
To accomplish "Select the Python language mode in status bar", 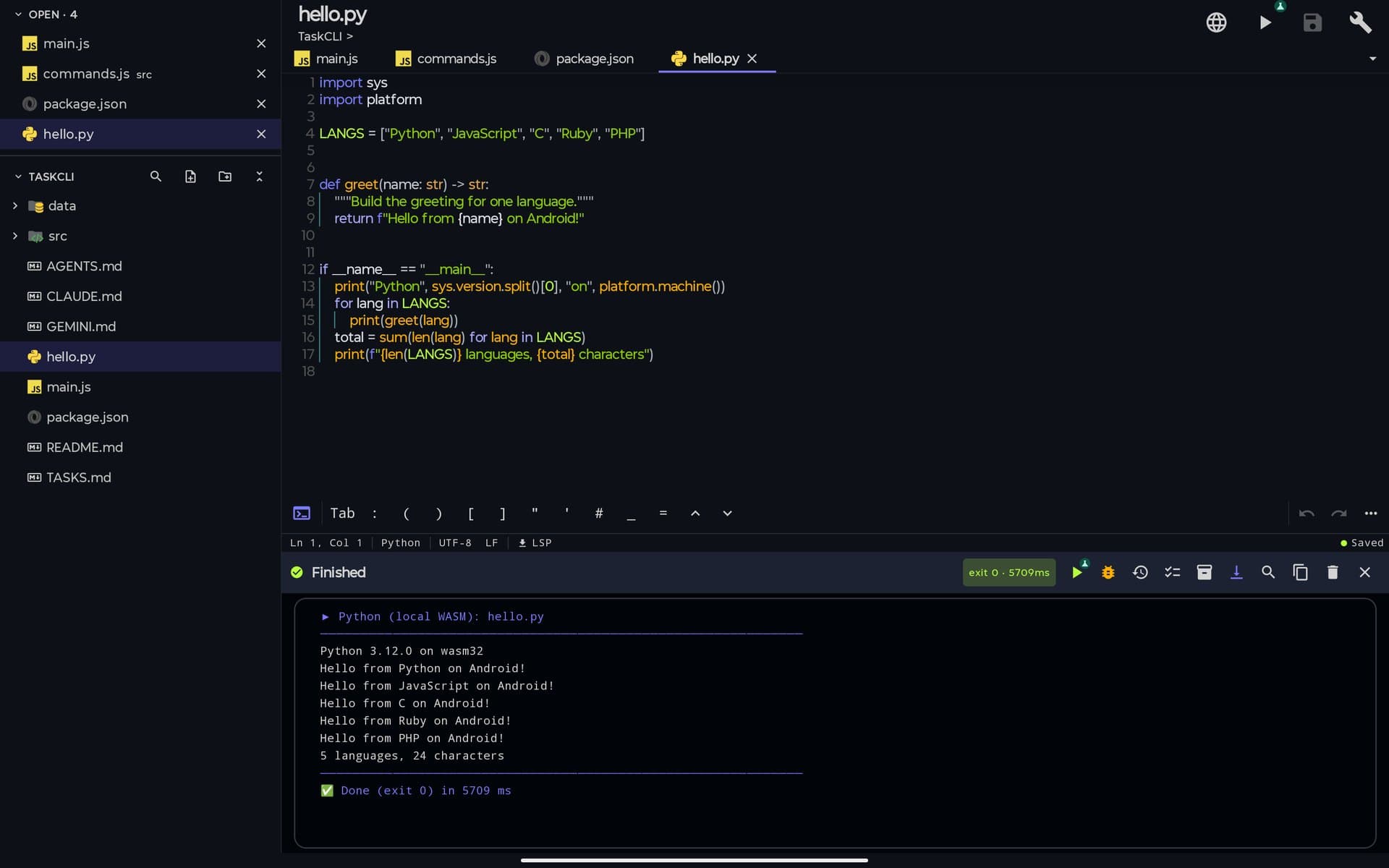I will point(401,542).
